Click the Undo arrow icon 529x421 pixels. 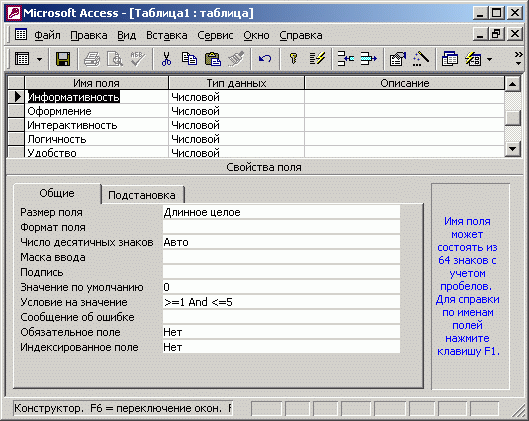(265, 59)
